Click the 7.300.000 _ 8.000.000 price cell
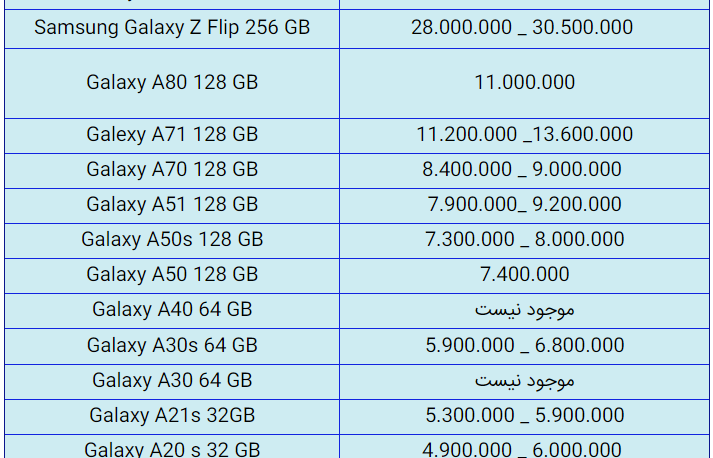The image size is (713, 458). [524, 239]
